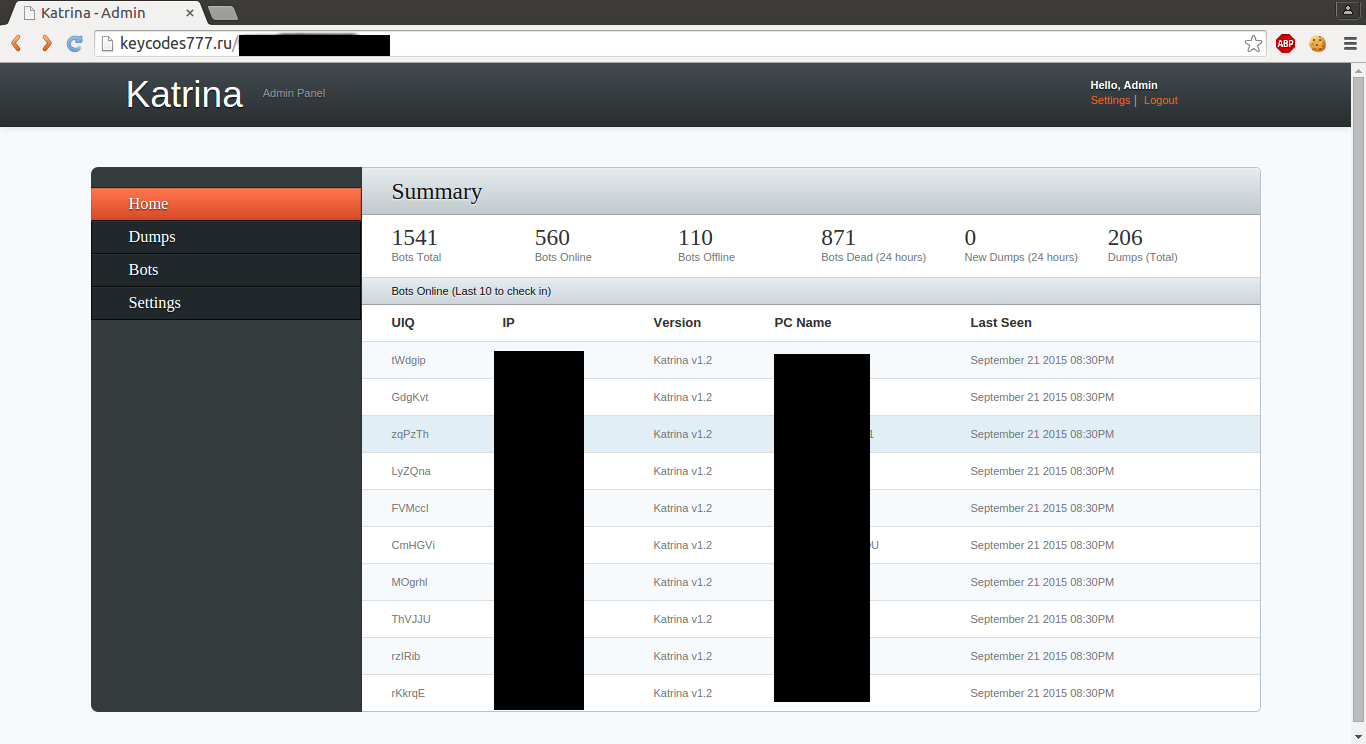Close the Katrina - Admin tab
The image size is (1366, 744).
coord(190,13)
